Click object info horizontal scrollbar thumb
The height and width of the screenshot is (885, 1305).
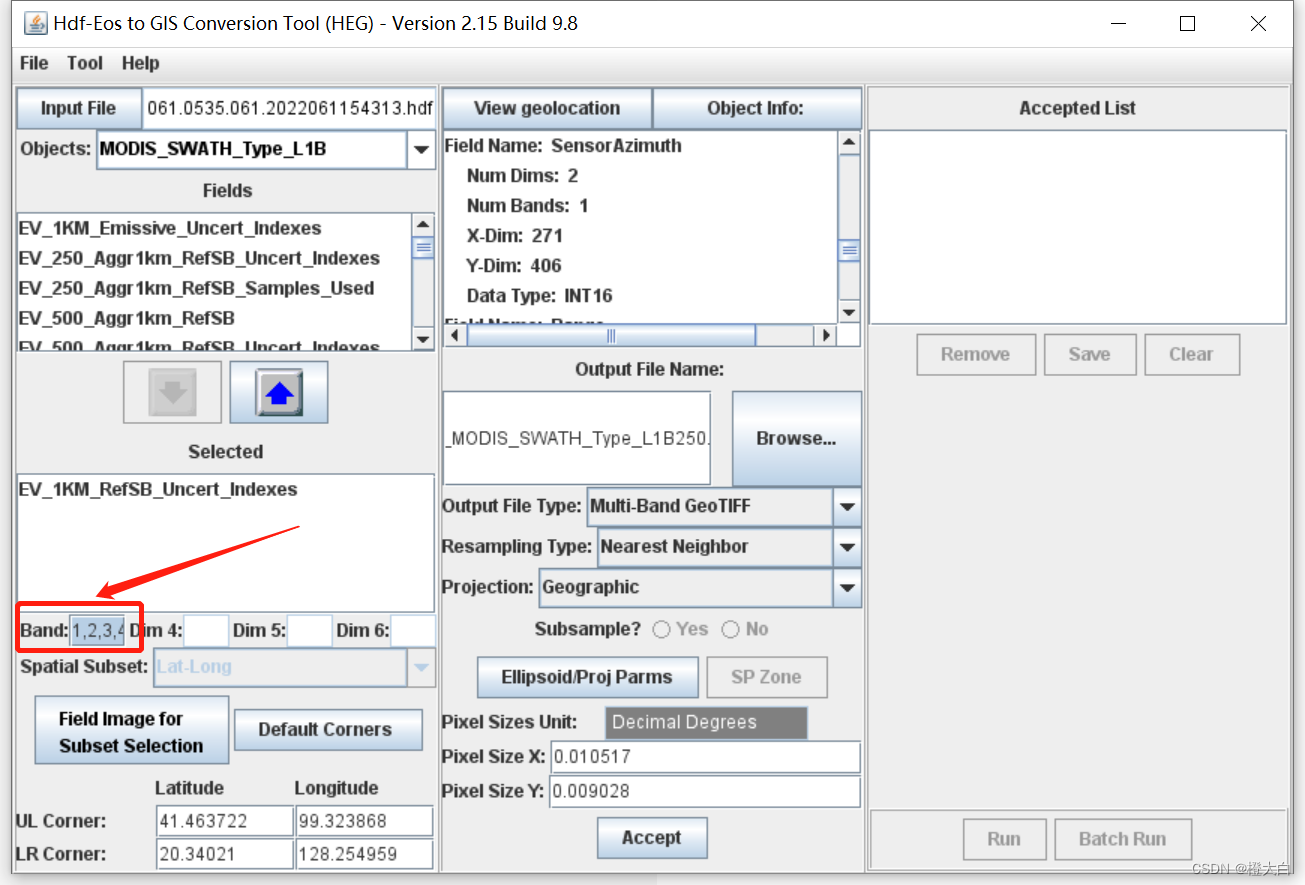612,335
